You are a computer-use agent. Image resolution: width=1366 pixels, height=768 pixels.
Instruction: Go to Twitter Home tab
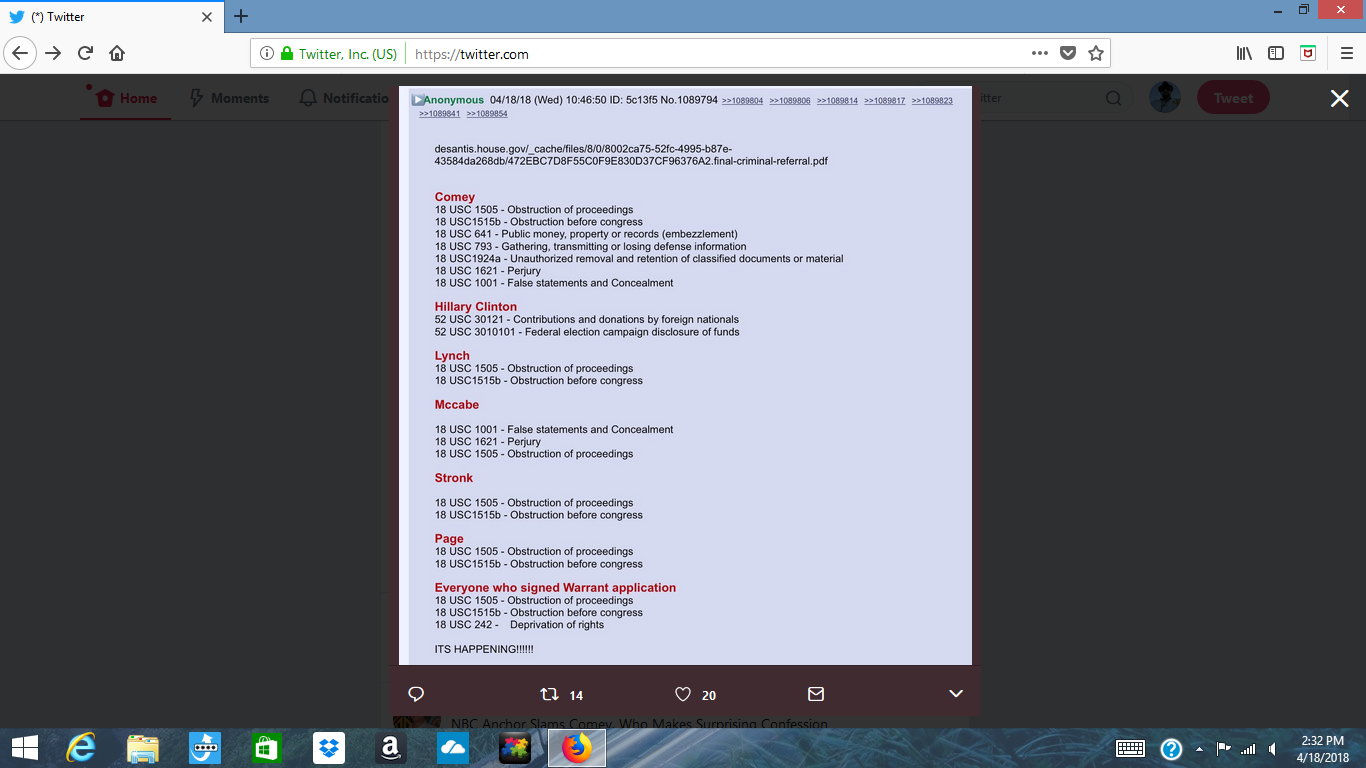tap(127, 98)
